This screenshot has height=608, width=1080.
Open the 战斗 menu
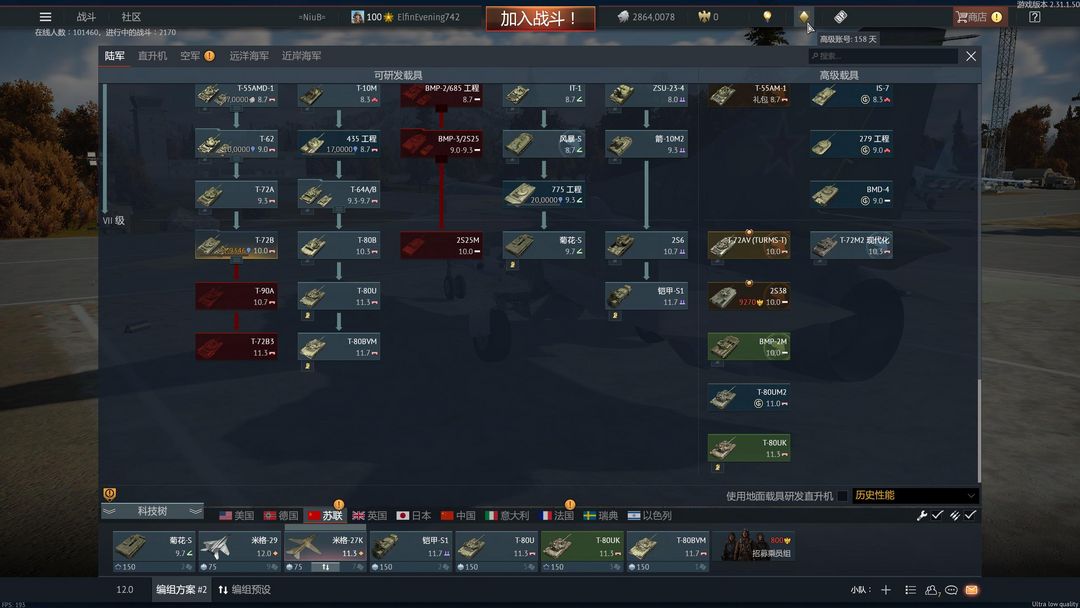tap(86, 17)
